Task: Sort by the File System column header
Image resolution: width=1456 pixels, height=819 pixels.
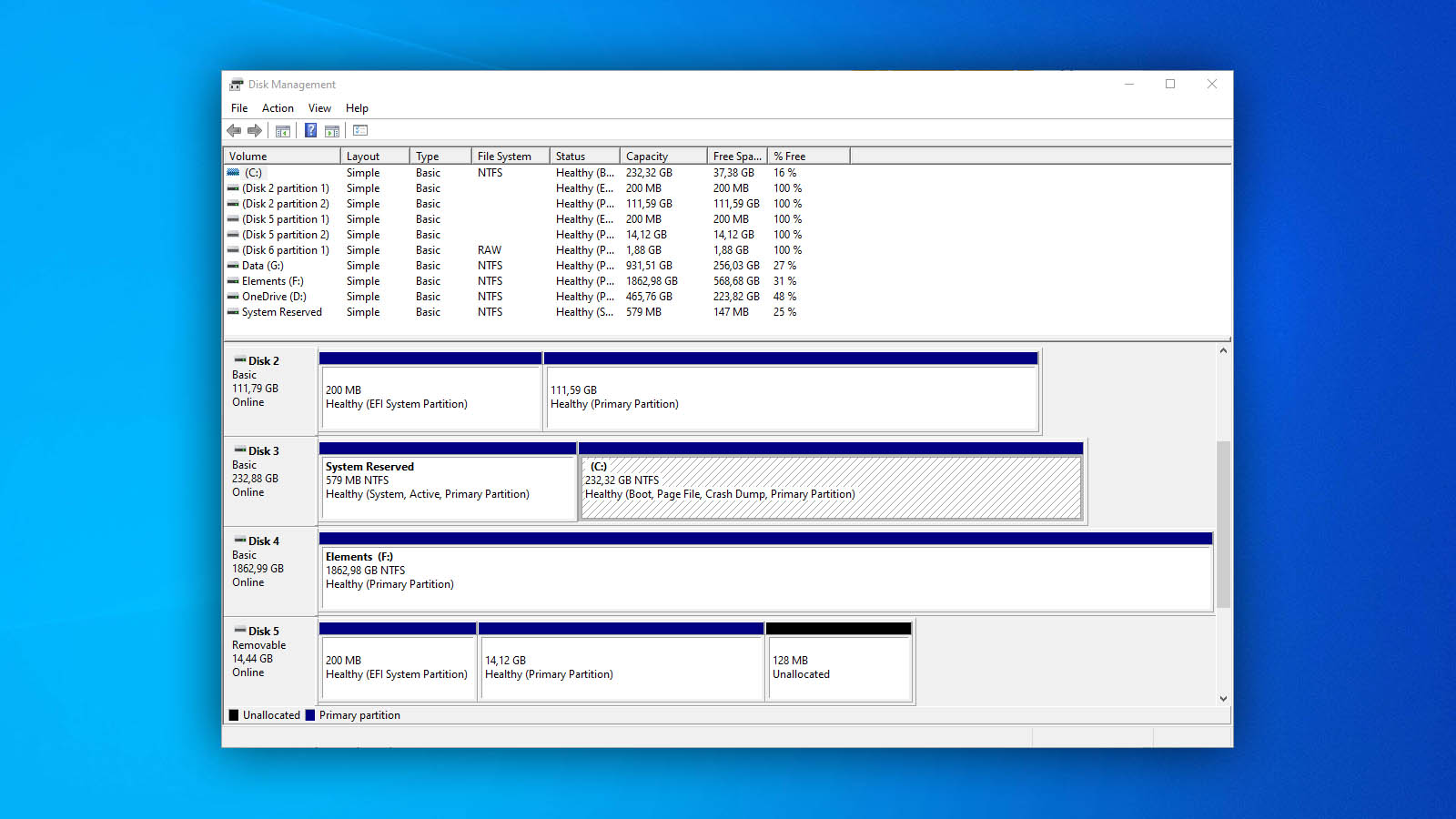Action: tap(511, 157)
